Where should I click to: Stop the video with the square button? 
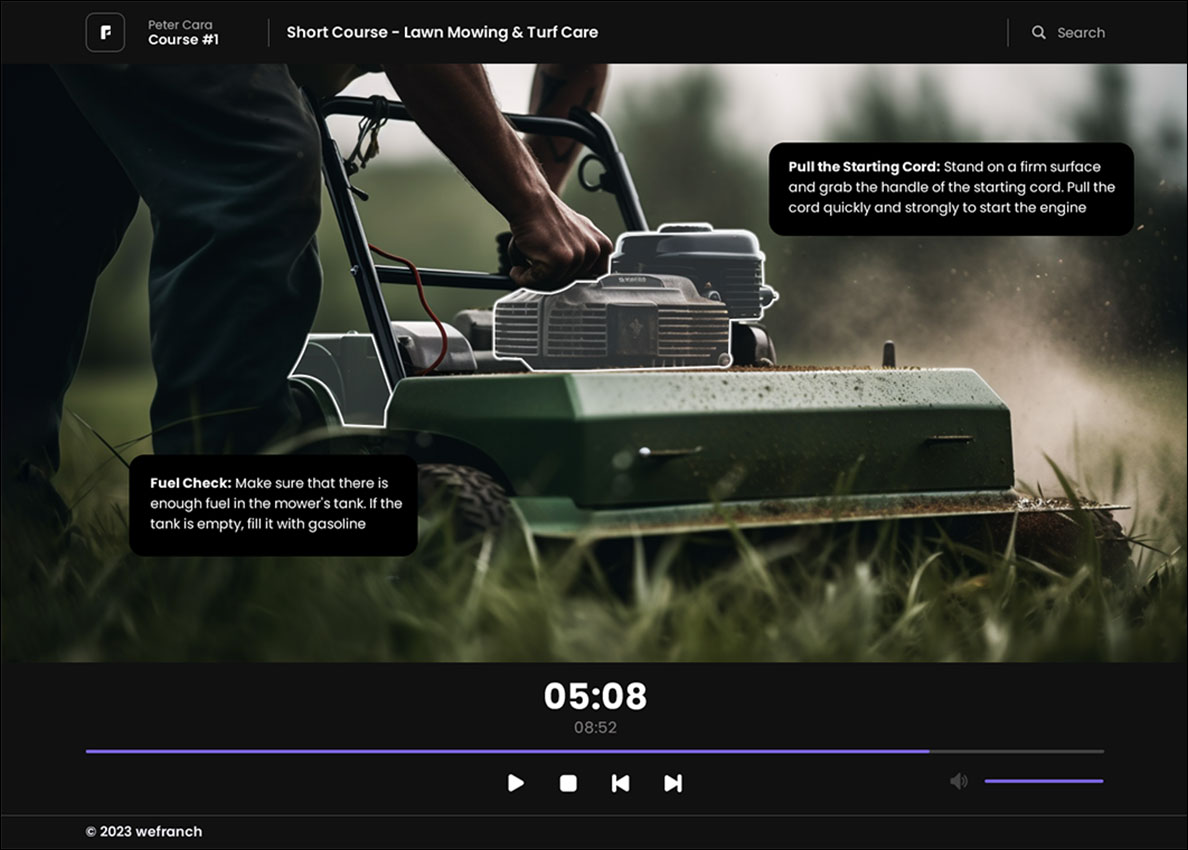click(x=568, y=783)
